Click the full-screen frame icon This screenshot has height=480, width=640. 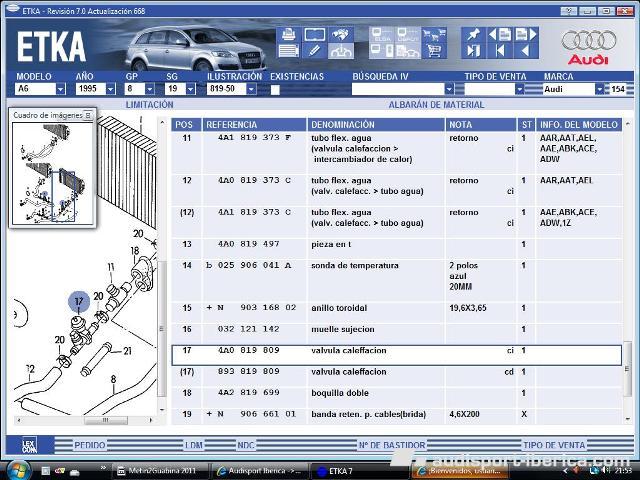[315, 35]
